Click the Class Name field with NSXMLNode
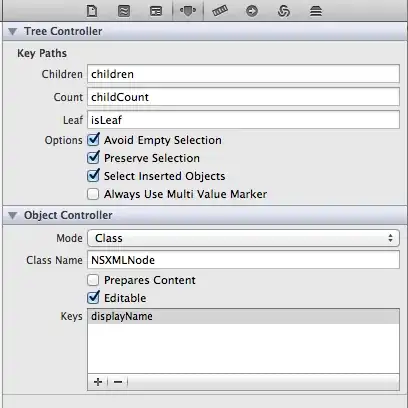 coord(243,260)
